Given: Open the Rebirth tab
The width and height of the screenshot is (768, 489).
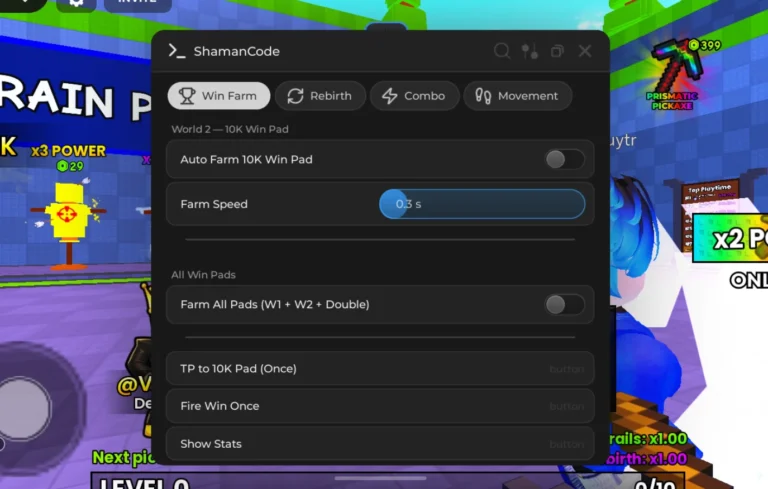Looking at the screenshot, I should (x=320, y=96).
